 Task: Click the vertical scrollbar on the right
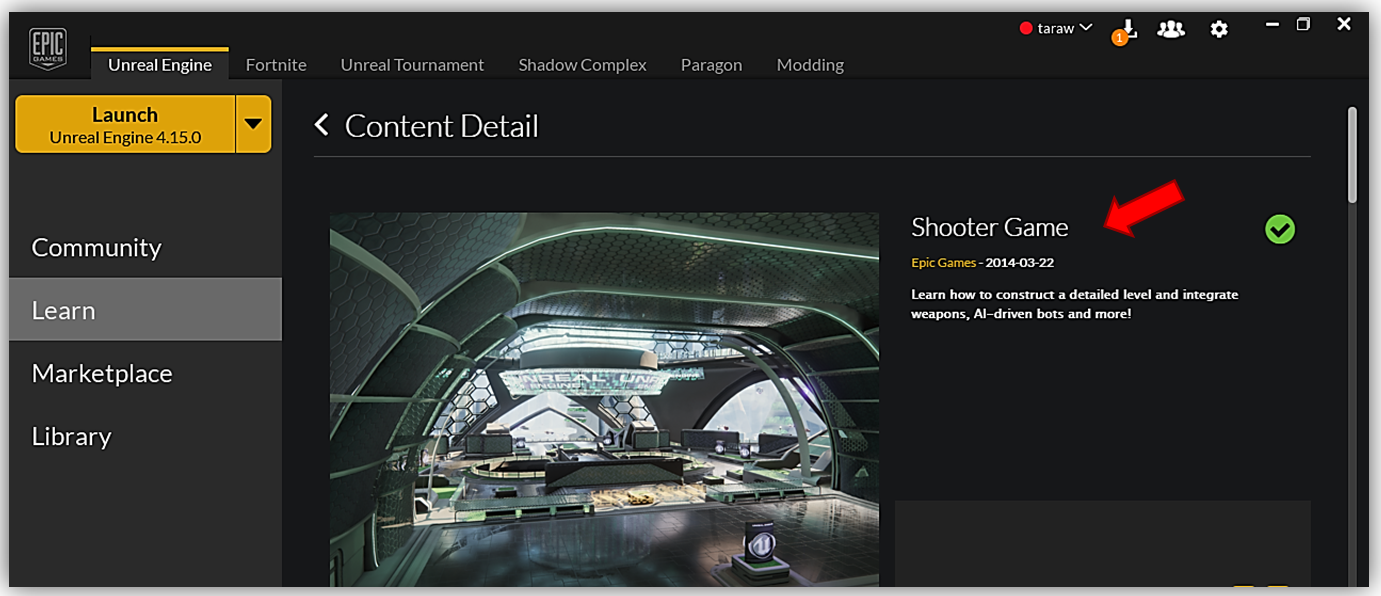[x=1352, y=155]
